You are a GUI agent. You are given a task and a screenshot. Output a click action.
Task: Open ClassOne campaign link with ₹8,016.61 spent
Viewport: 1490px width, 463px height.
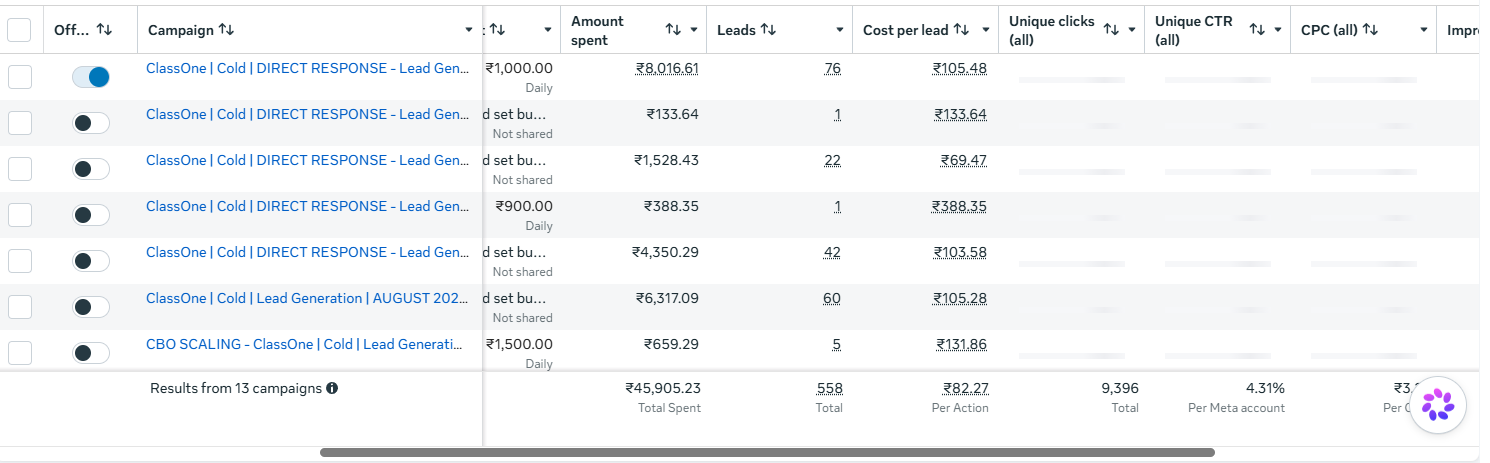308,68
